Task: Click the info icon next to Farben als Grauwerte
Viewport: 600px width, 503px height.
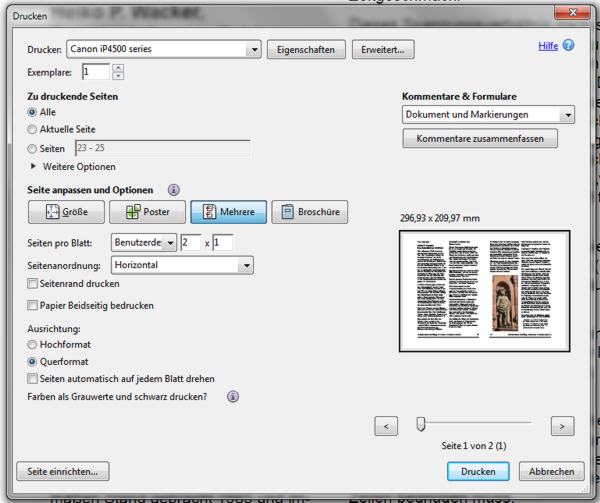Action: coord(232,396)
